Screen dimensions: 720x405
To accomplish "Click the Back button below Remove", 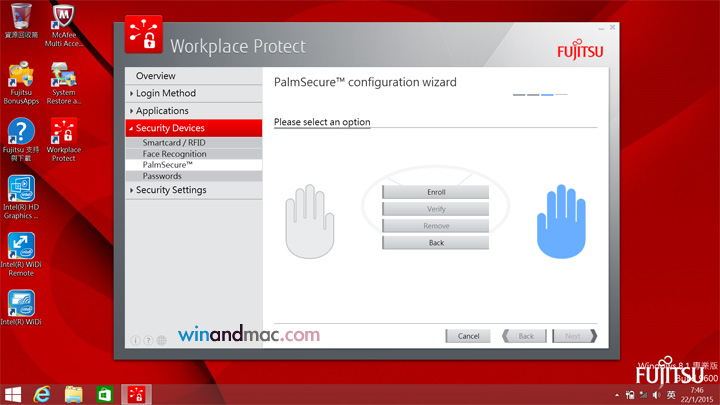I will (435, 242).
